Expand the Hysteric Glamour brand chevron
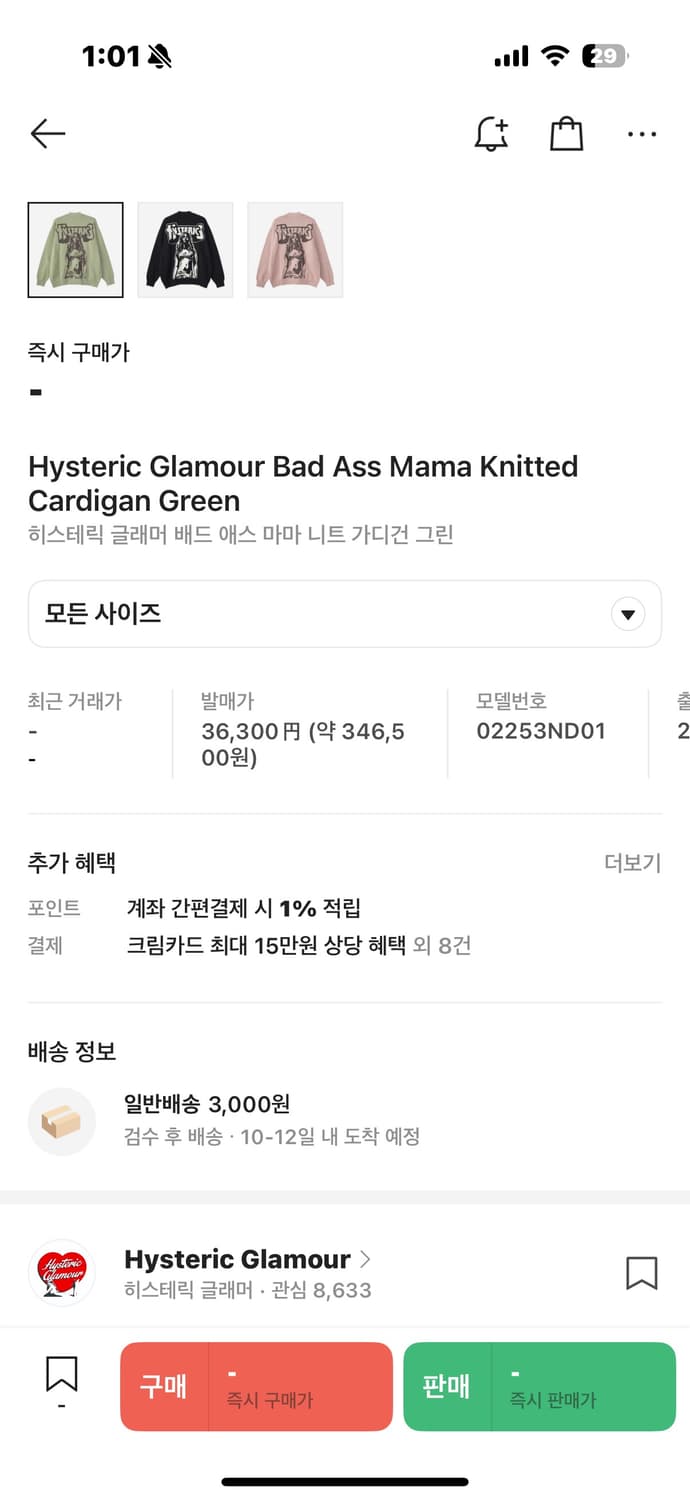 click(x=365, y=1259)
